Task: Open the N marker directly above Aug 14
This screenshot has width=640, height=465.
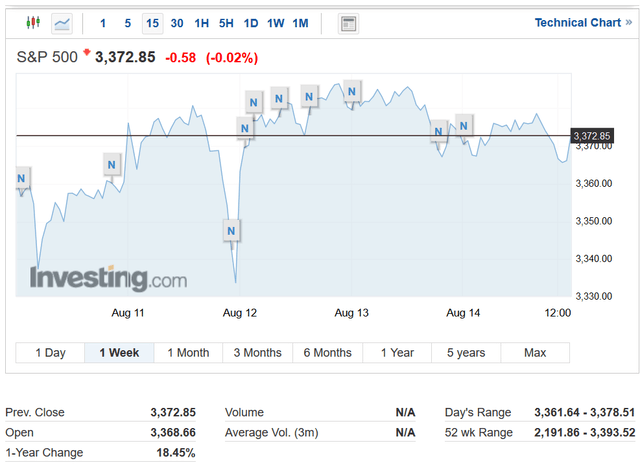Action: (464, 126)
